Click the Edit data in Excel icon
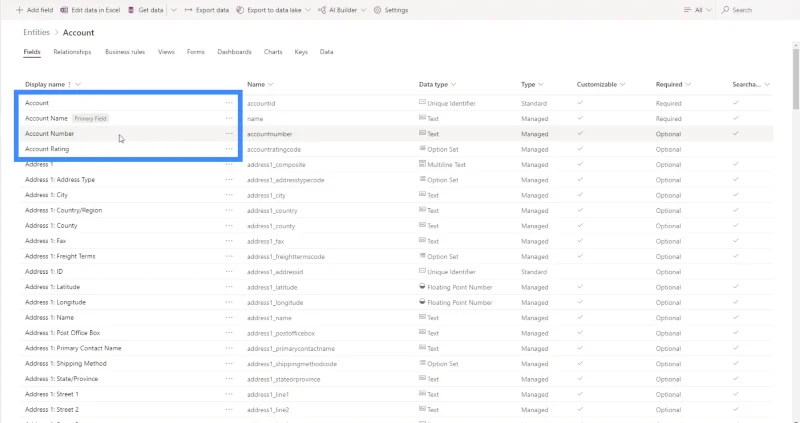The height and width of the screenshot is (423, 800). tap(64, 10)
